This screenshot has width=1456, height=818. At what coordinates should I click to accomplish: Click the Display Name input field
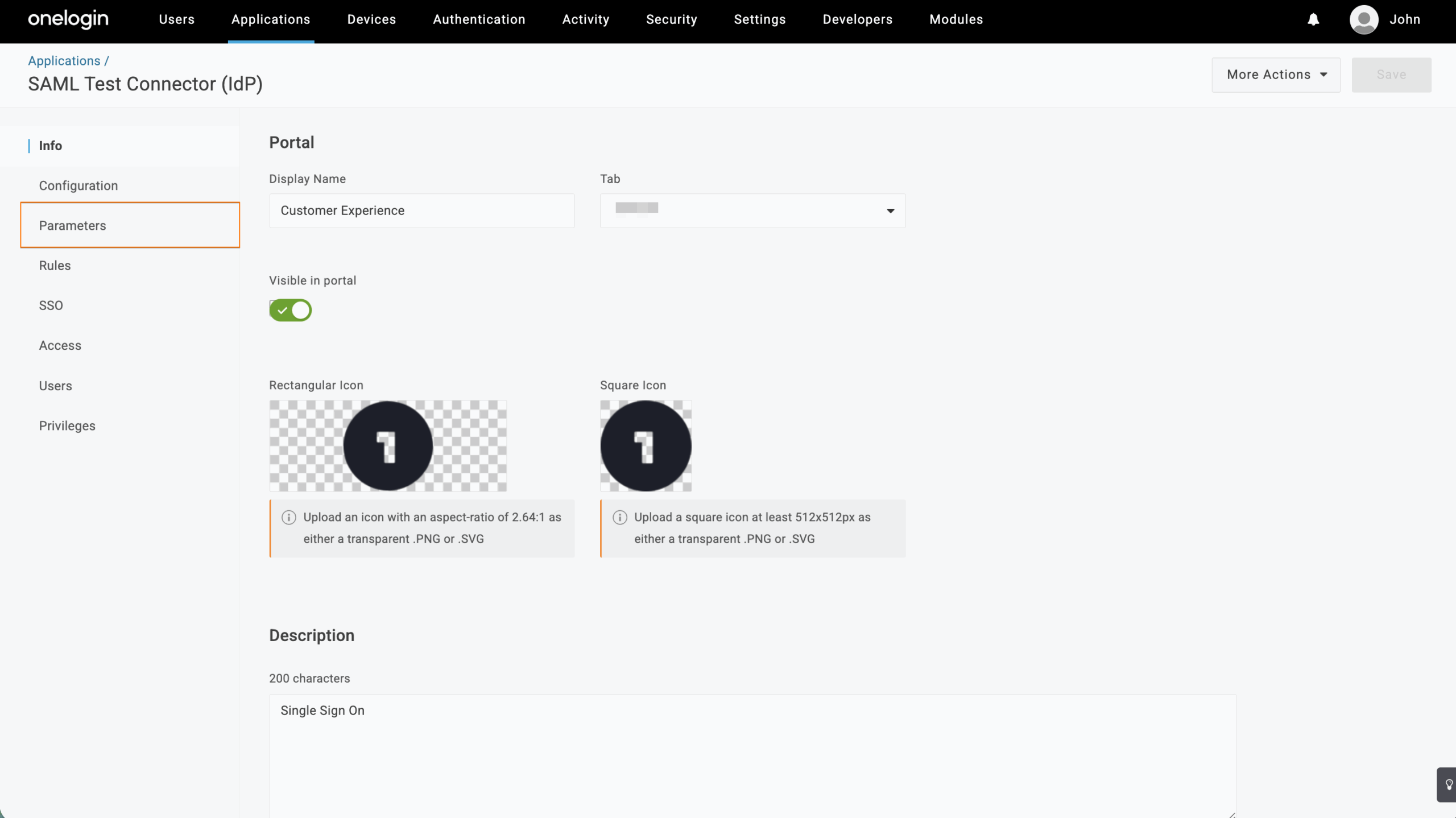[x=421, y=211]
